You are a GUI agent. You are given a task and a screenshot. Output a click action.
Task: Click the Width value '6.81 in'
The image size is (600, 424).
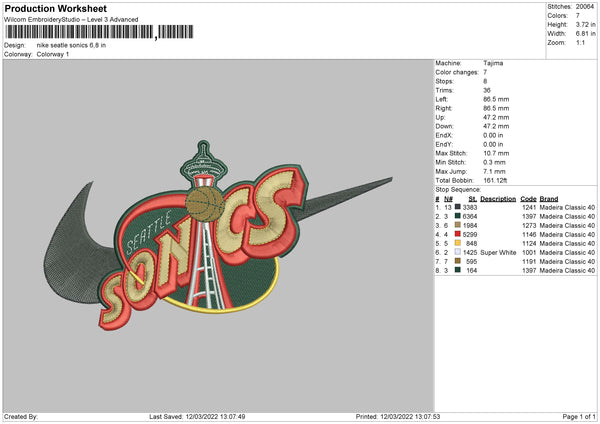pyautogui.click(x=585, y=34)
